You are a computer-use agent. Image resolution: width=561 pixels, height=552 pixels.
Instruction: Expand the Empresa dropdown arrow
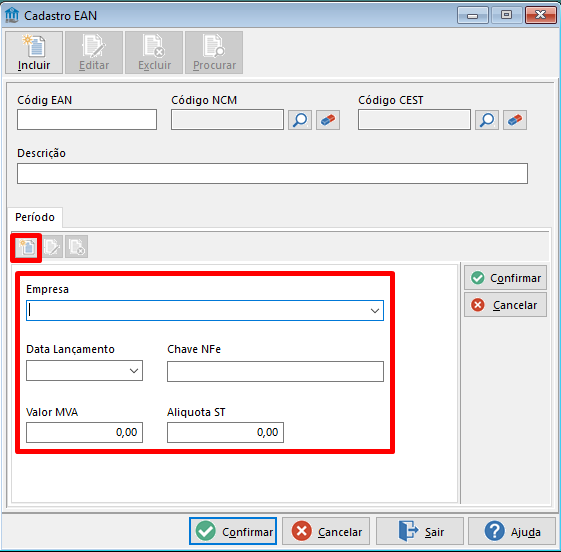tap(375, 311)
